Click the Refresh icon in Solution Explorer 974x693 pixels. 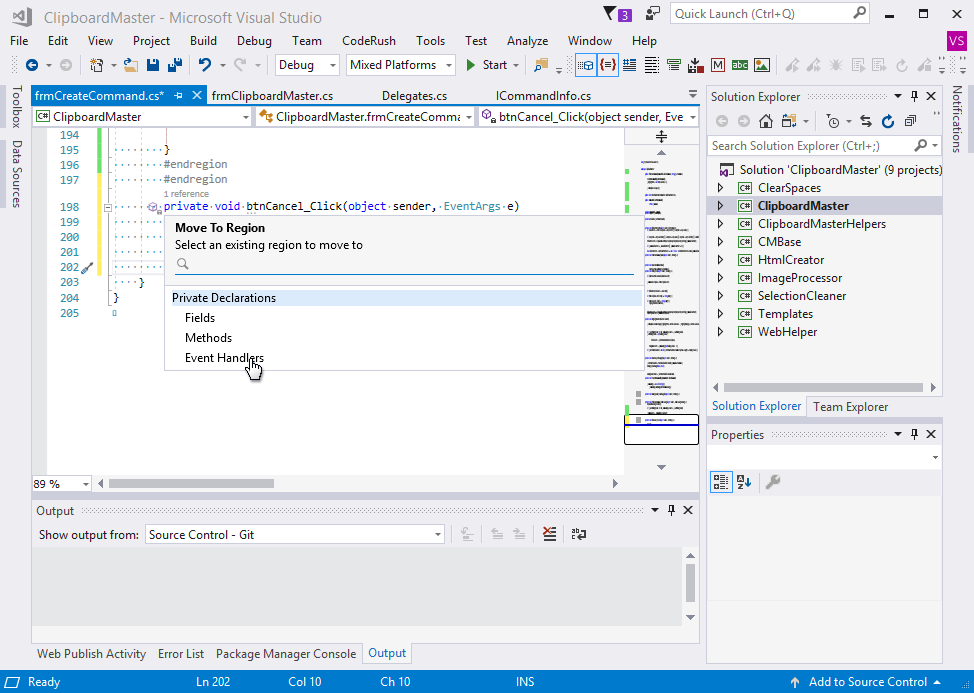click(x=888, y=121)
